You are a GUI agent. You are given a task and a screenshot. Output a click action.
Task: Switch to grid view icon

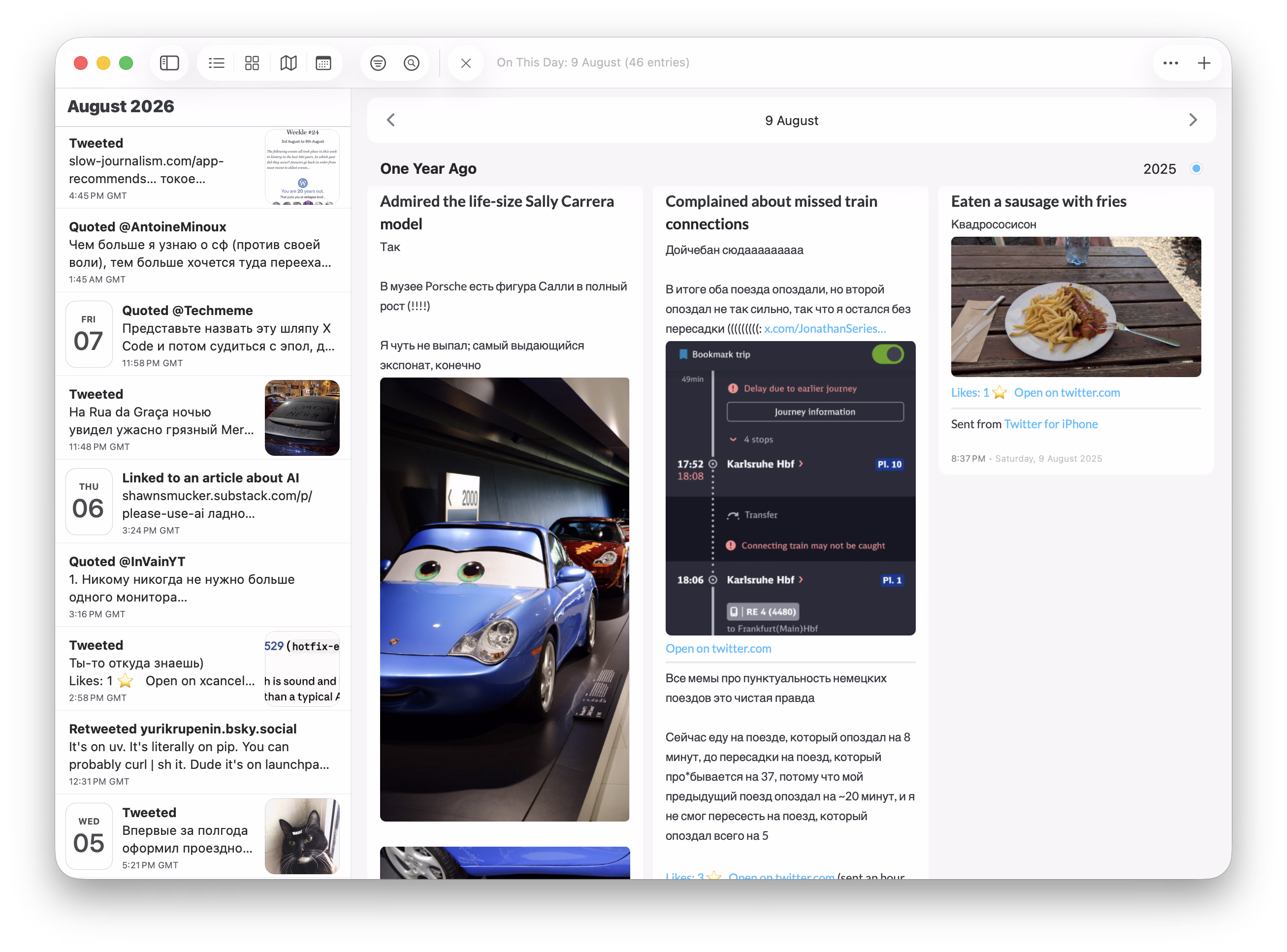click(252, 63)
